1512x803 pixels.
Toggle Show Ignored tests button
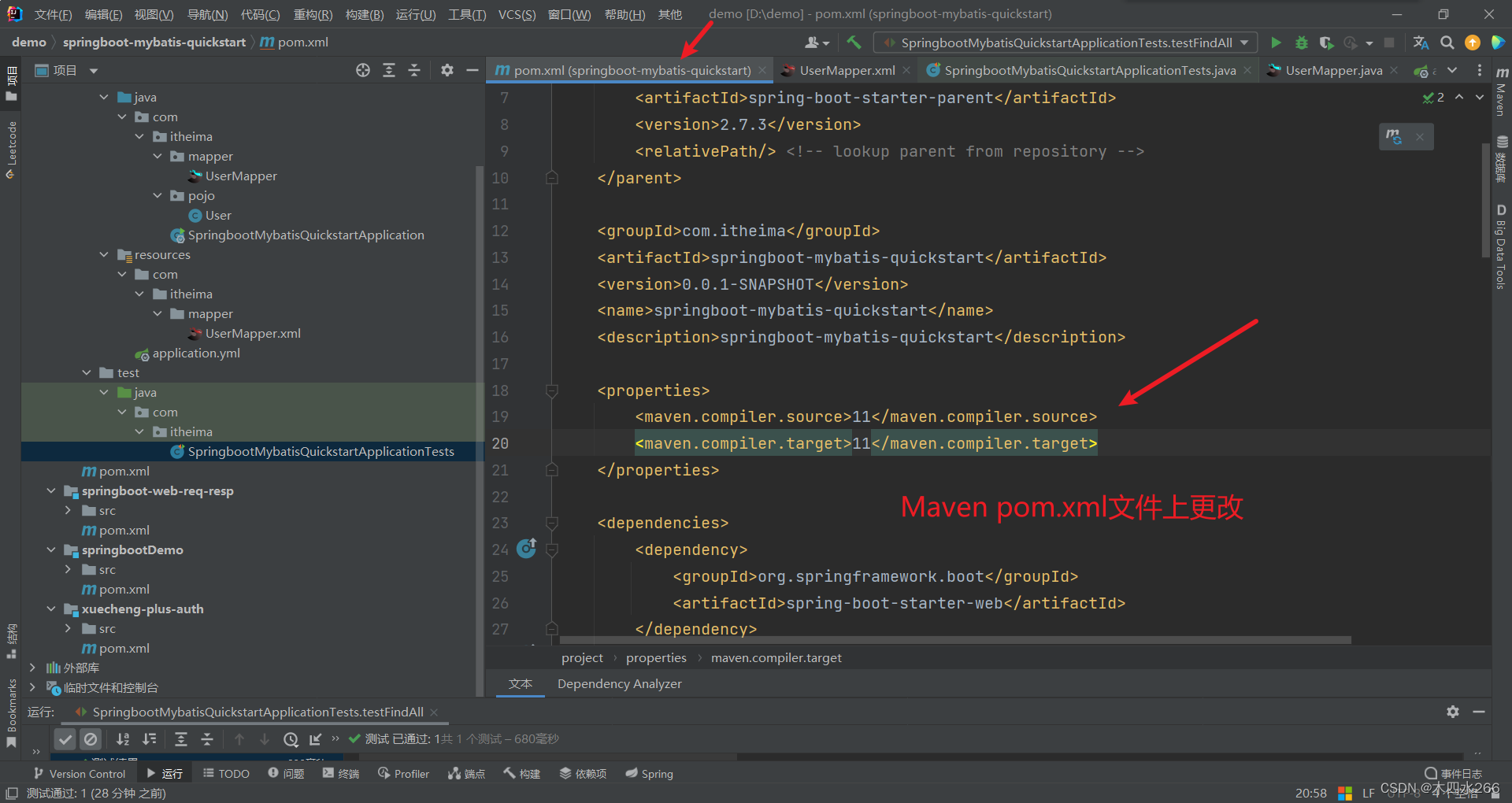91,738
